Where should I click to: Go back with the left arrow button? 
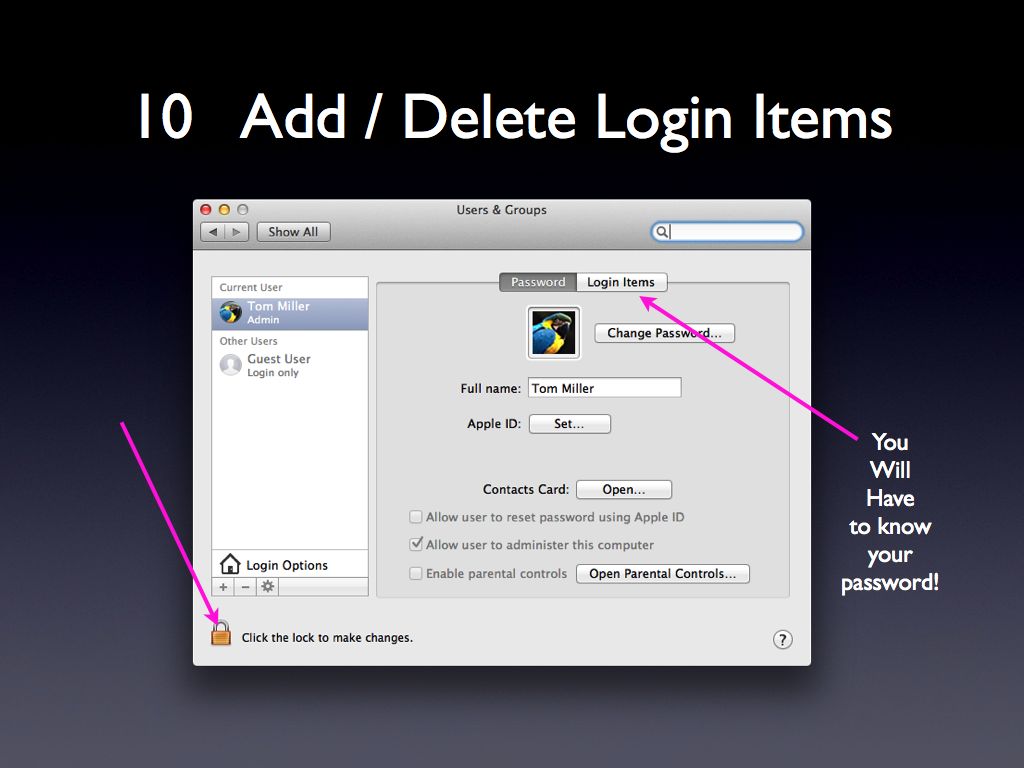coord(213,232)
